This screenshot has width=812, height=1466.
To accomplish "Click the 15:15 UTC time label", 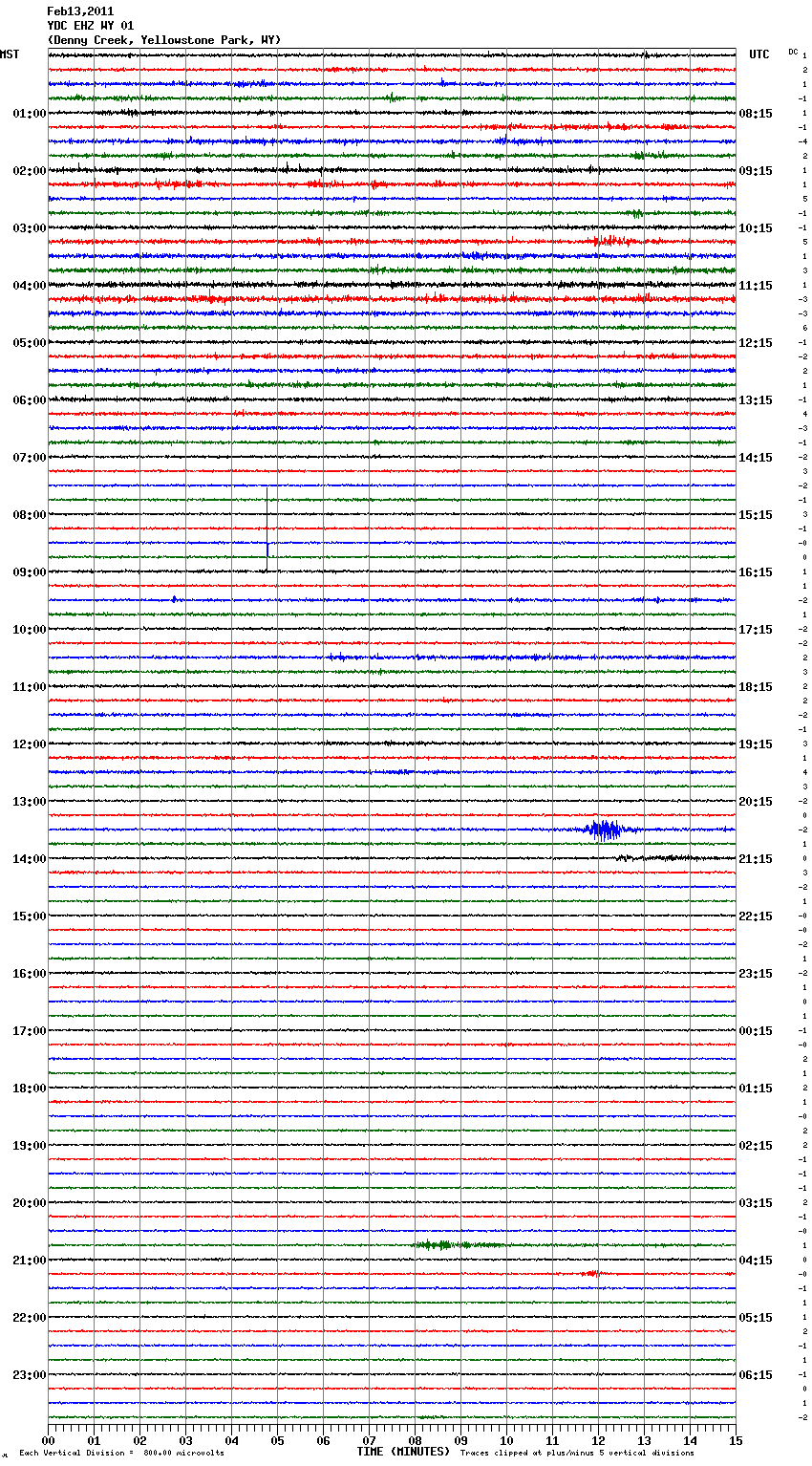I will (x=756, y=515).
